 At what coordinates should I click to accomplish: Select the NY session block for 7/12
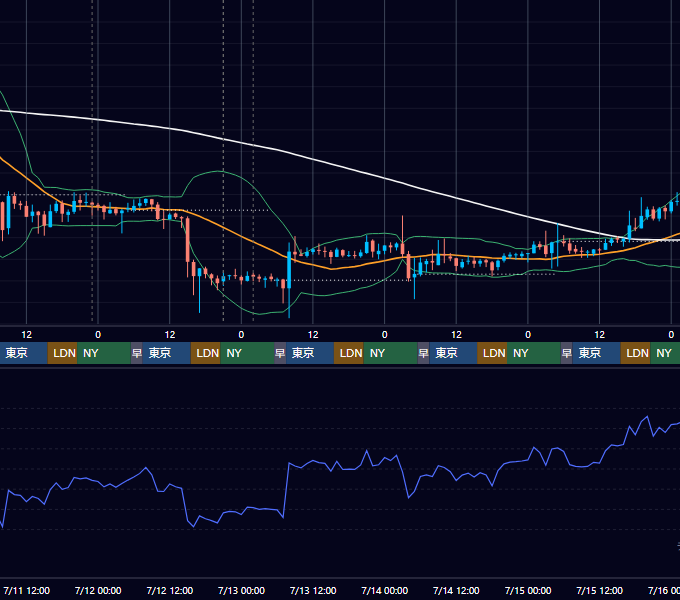(247, 353)
